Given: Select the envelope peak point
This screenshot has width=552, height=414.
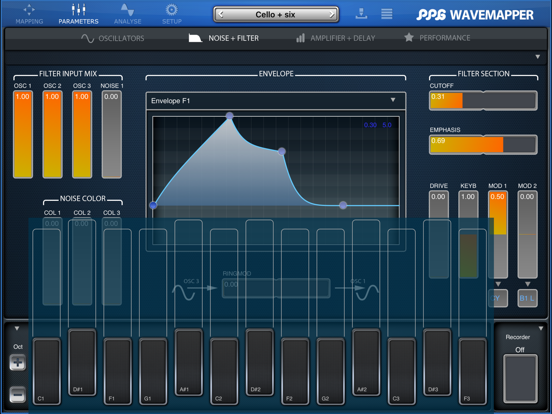Looking at the screenshot, I should [230, 116].
